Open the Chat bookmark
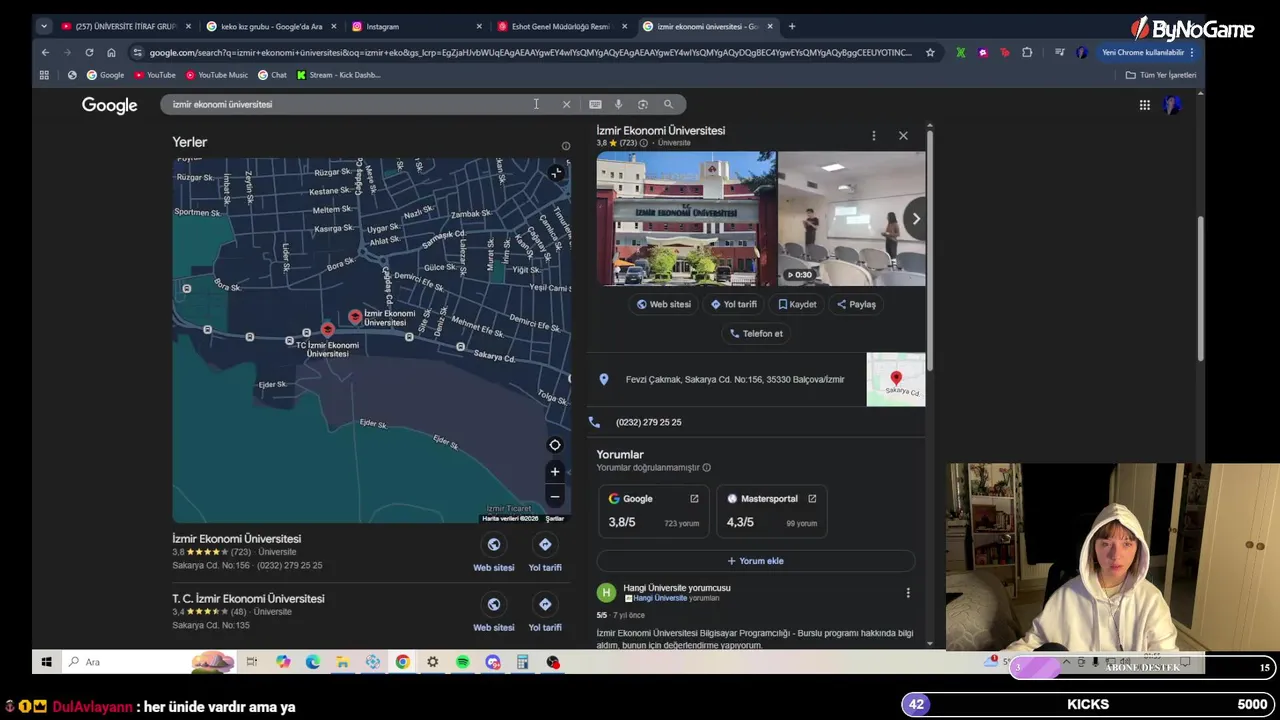The height and width of the screenshot is (720, 1280). (272, 75)
